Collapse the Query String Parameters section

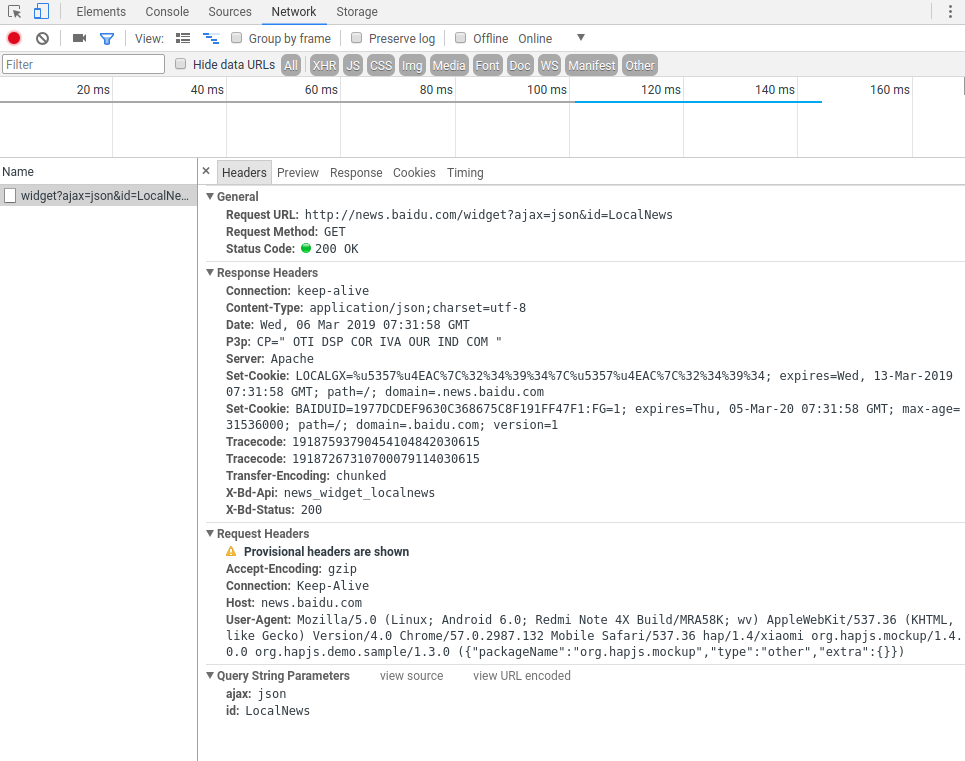click(211, 676)
